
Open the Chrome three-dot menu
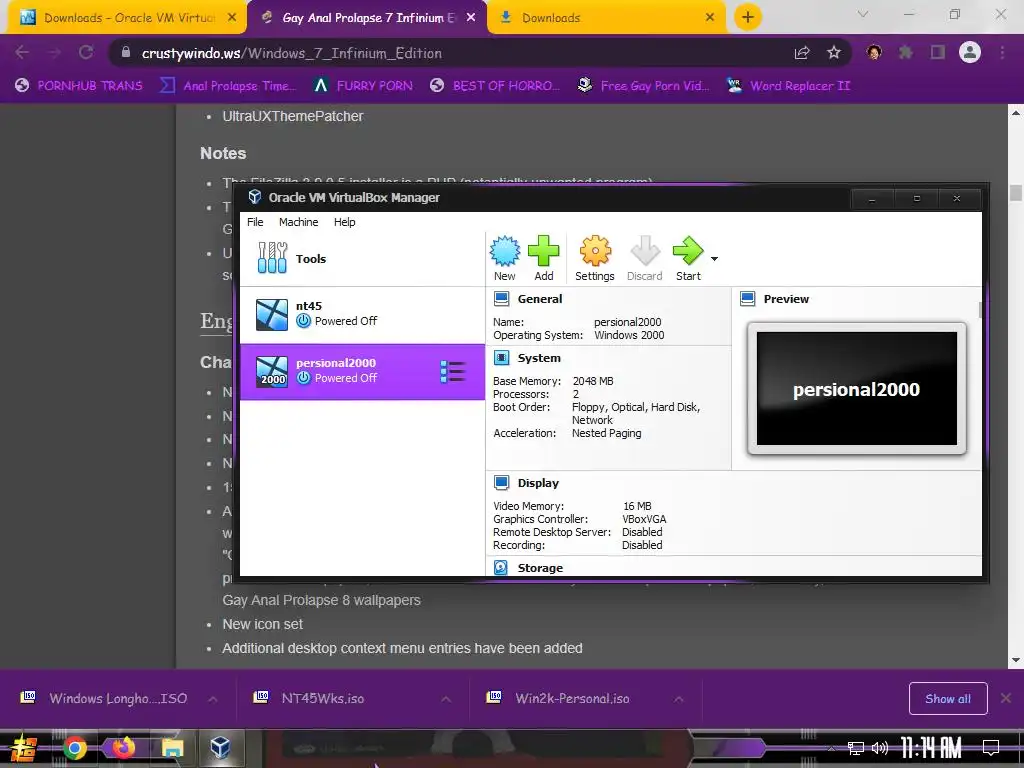(x=1002, y=53)
